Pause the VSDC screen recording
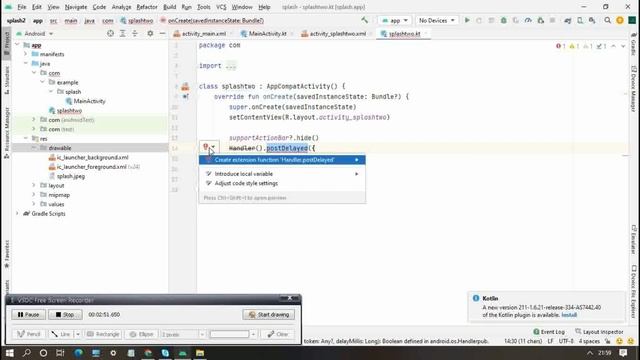 pyautogui.click(x=29, y=315)
